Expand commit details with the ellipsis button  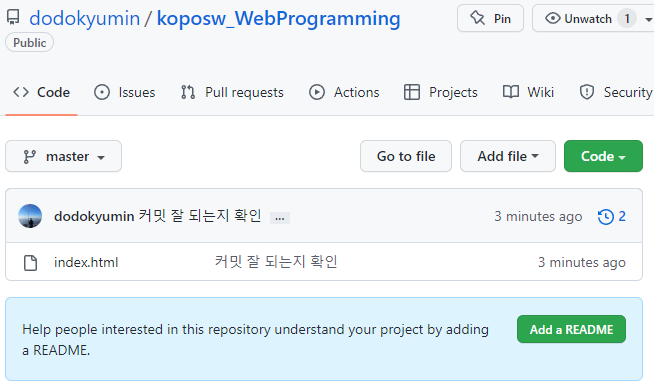coord(280,218)
